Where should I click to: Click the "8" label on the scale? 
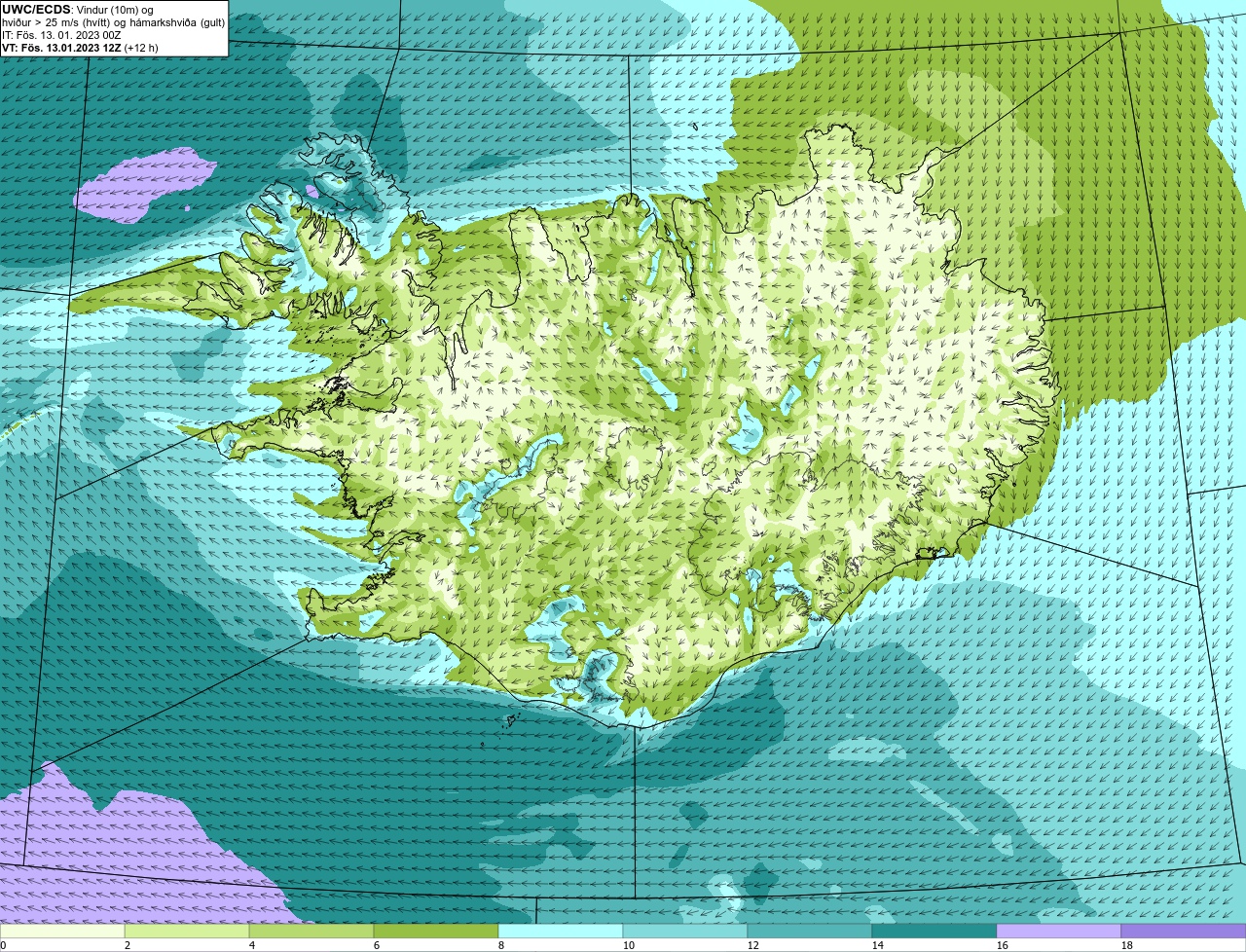pos(501,945)
